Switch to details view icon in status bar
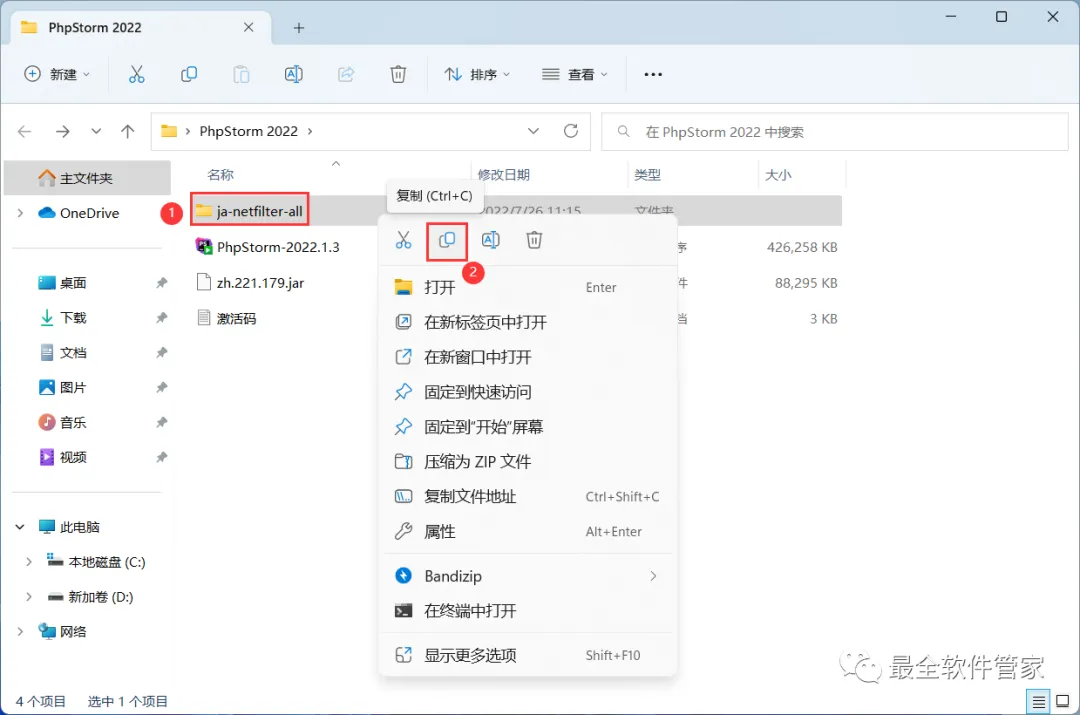Viewport: 1080px width, 715px height. coord(1038,702)
